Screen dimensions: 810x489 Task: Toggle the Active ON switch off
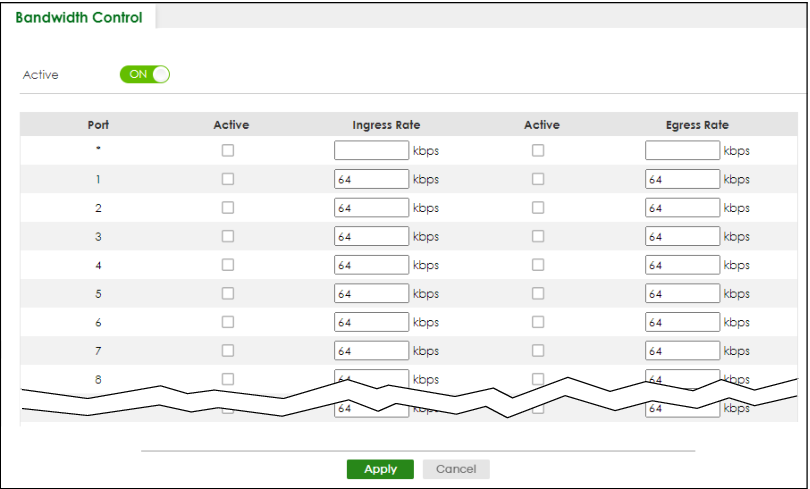[144, 74]
